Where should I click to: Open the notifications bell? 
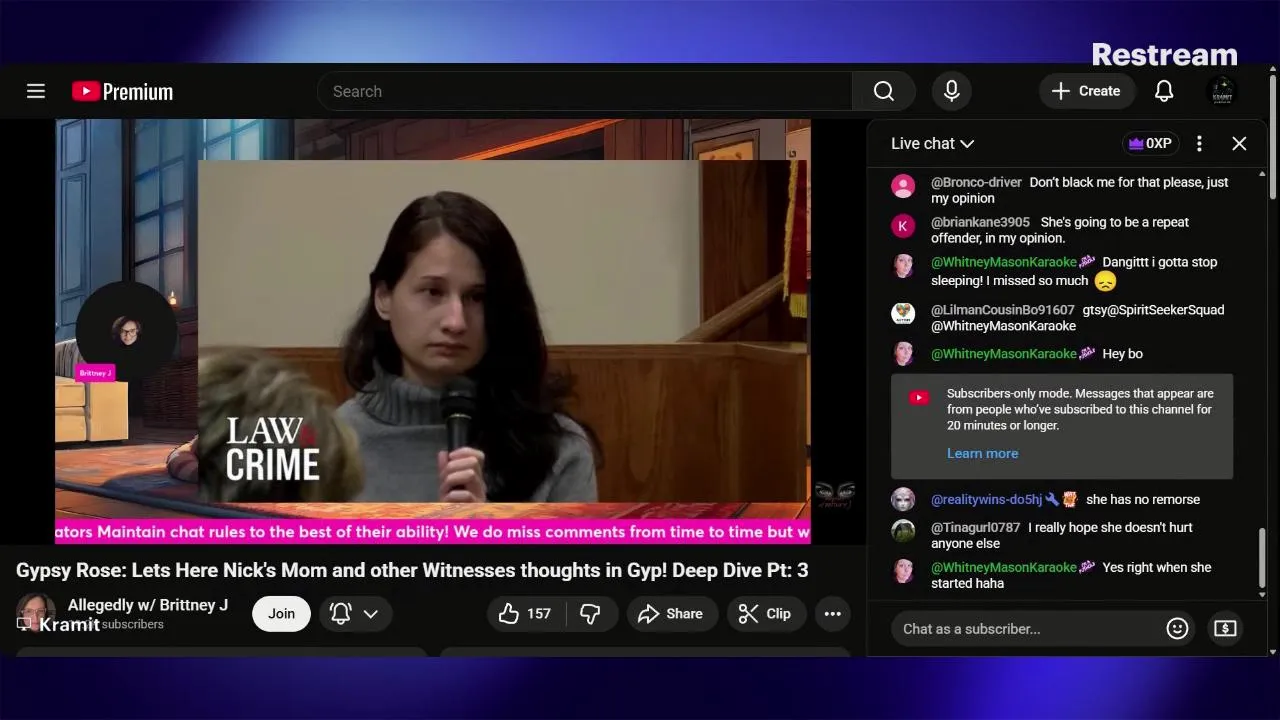1164,91
